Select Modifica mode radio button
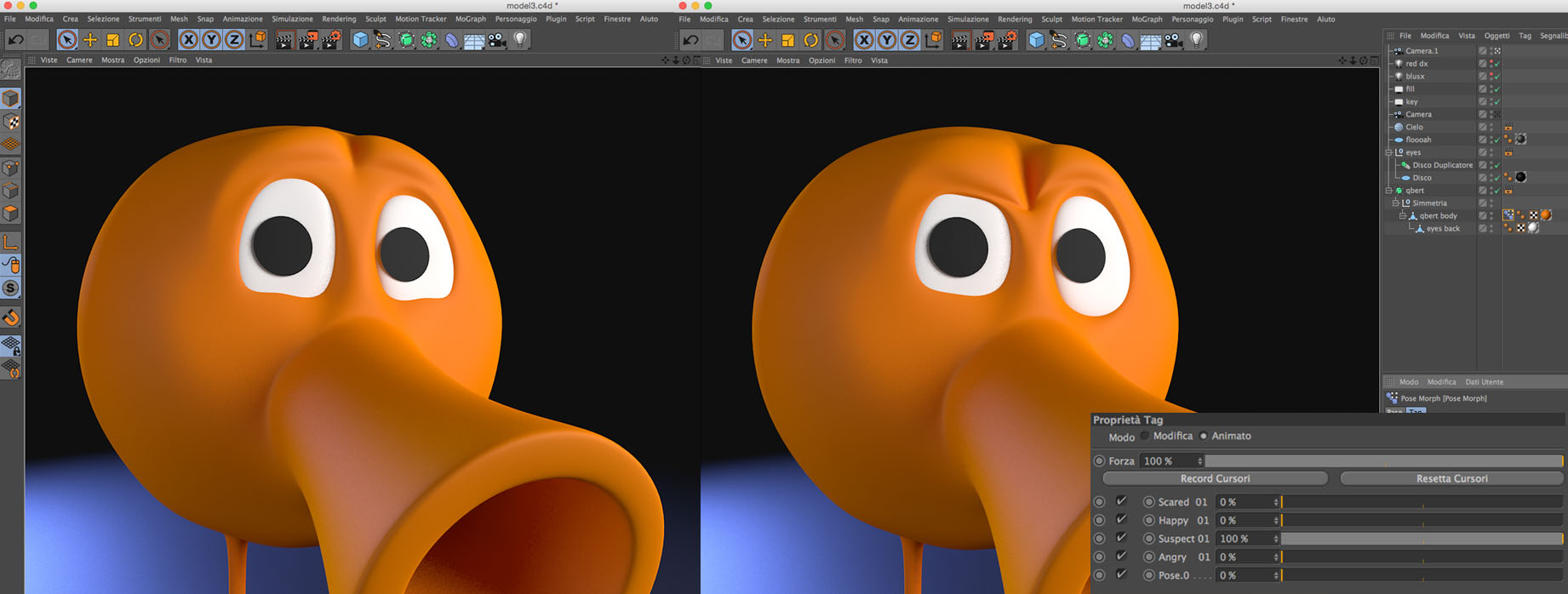This screenshot has width=1568, height=594. tap(1145, 436)
